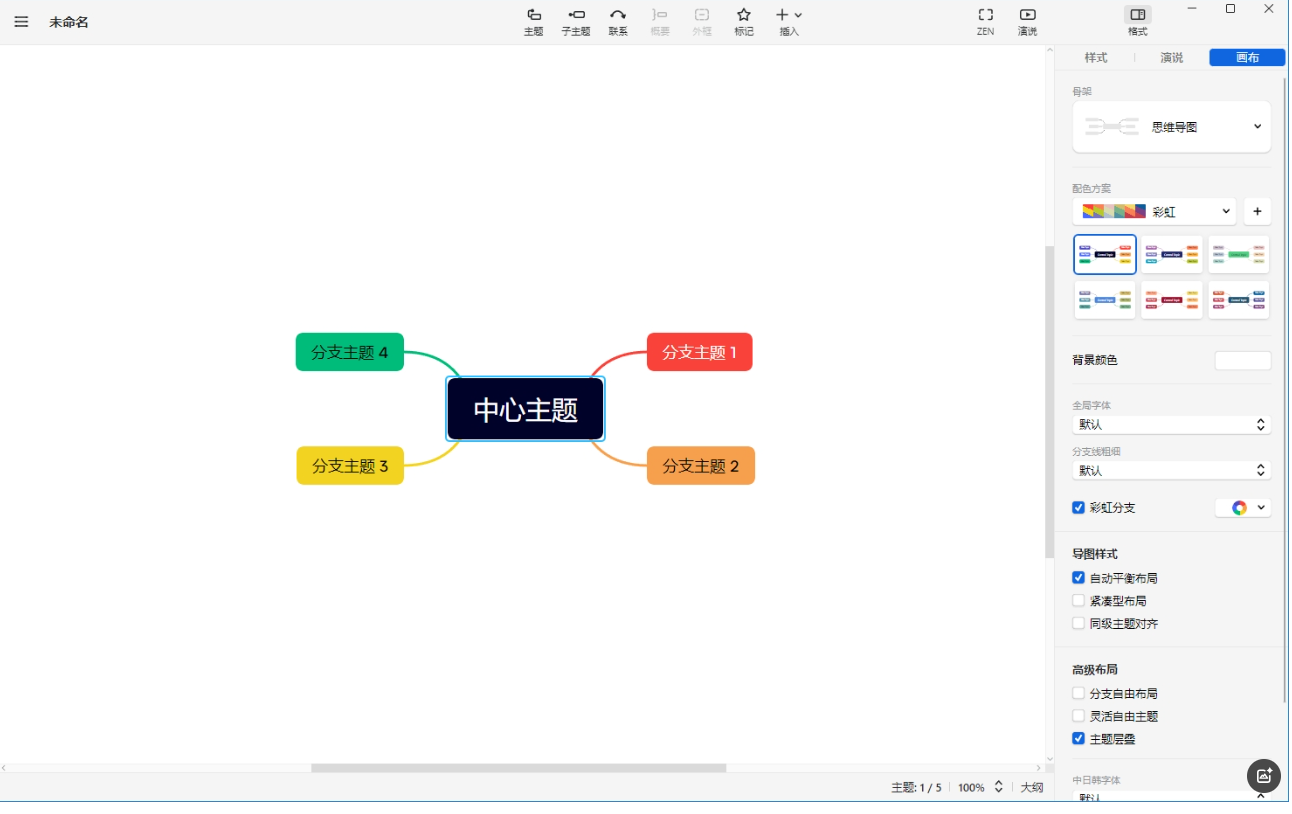Click the floating image icon at panel bottom
This screenshot has width=1292, height=814.
[x=1264, y=775]
